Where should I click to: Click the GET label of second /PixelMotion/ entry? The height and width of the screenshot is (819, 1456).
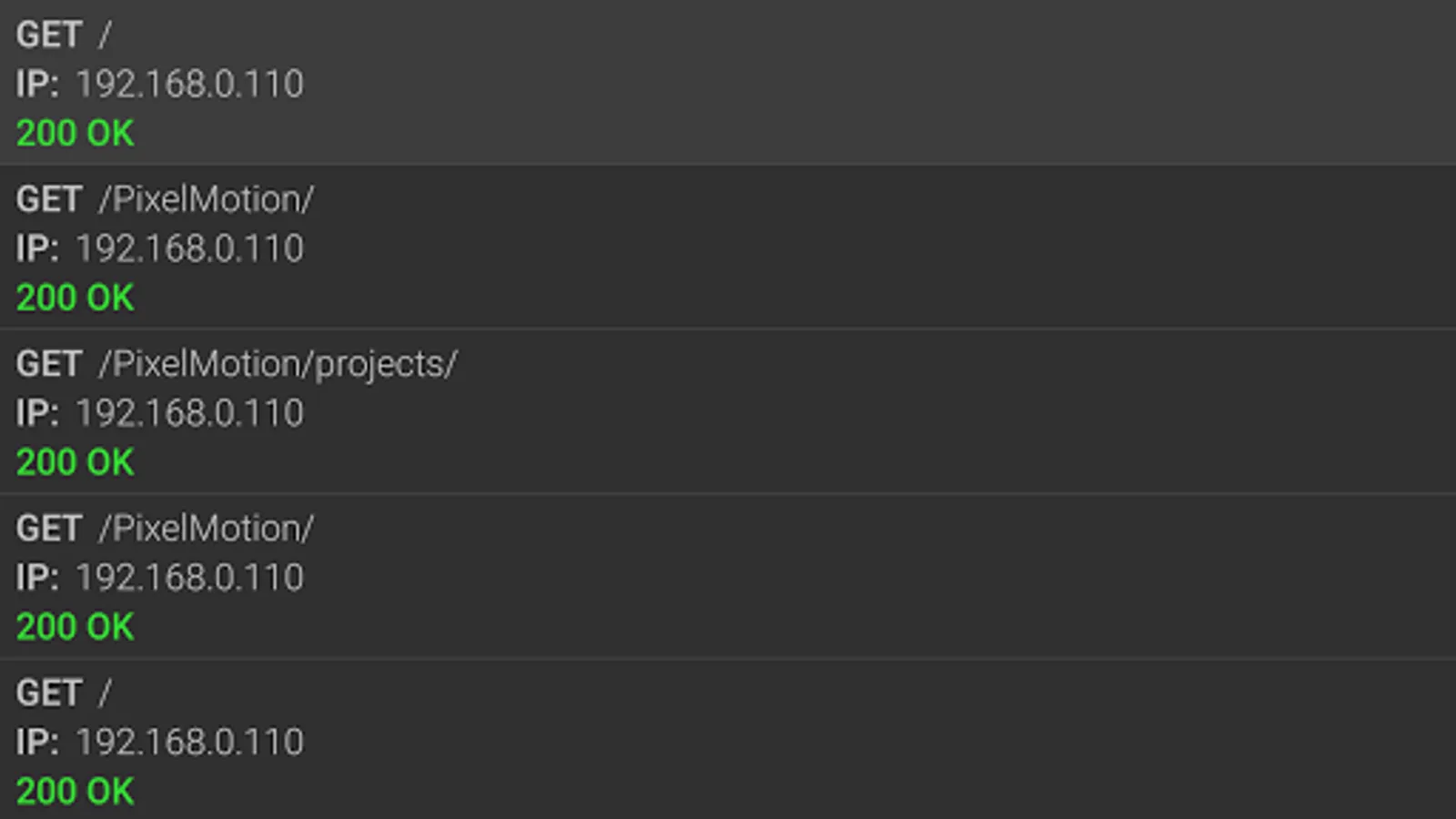pyautogui.click(x=49, y=529)
